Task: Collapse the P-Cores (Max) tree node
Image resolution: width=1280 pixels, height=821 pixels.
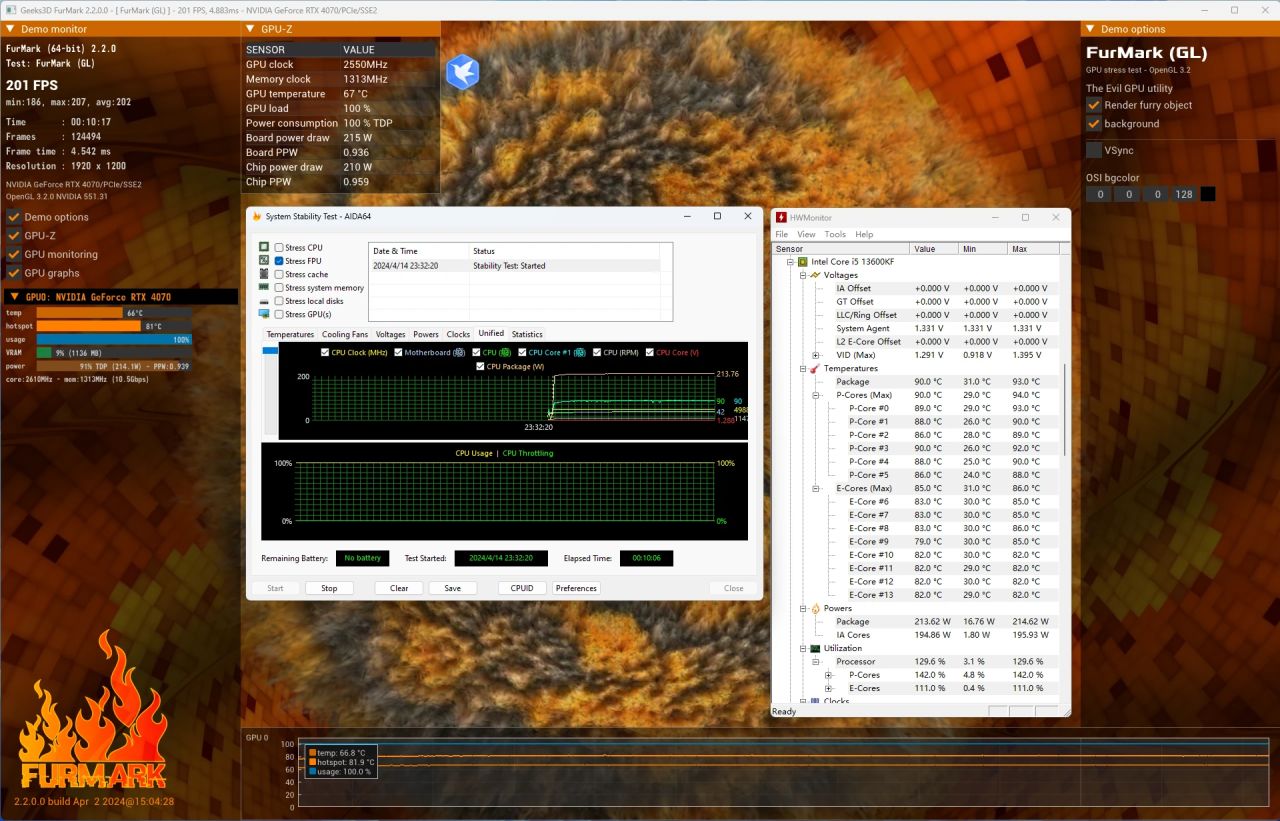Action: tap(816, 395)
